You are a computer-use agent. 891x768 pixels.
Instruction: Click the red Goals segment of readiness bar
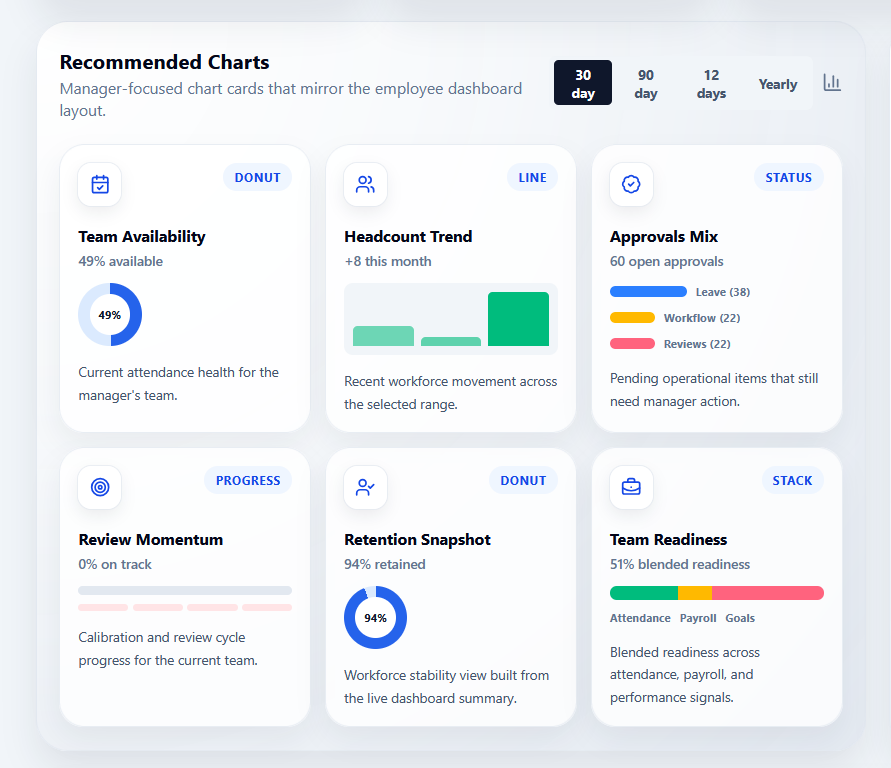tap(768, 593)
